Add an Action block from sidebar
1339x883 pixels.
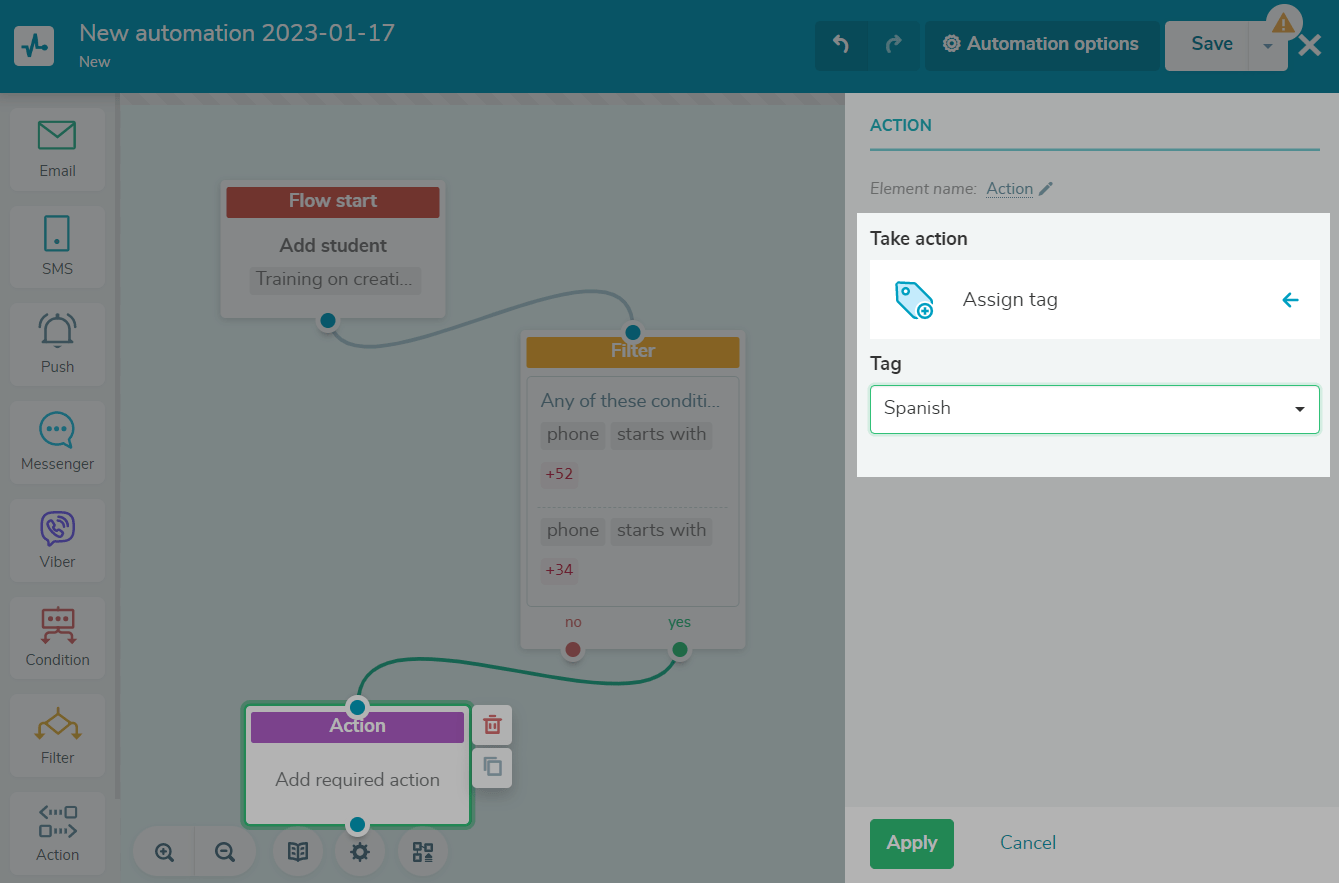pyautogui.click(x=57, y=833)
